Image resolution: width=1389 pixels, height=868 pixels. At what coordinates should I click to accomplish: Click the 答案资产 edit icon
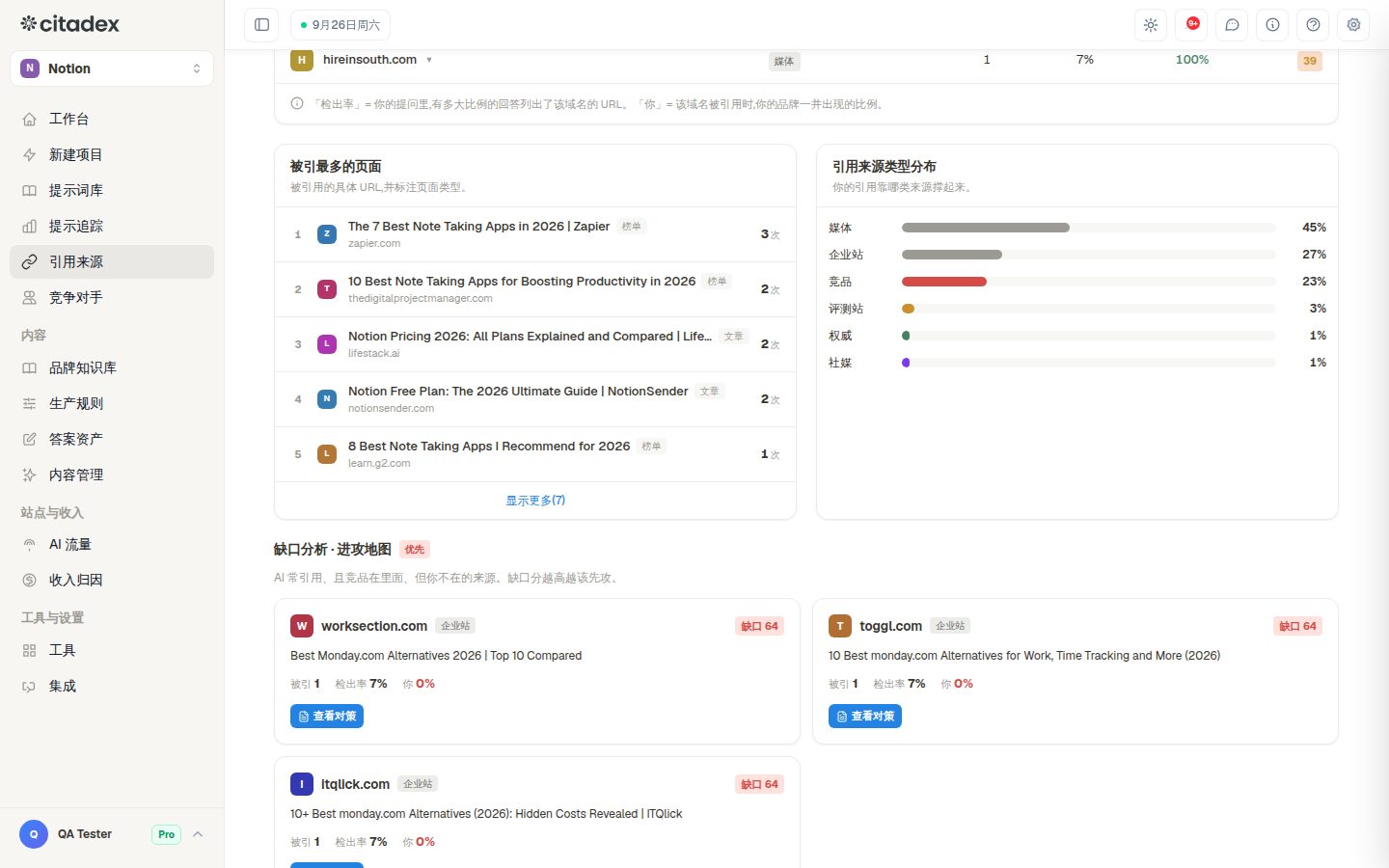30,440
